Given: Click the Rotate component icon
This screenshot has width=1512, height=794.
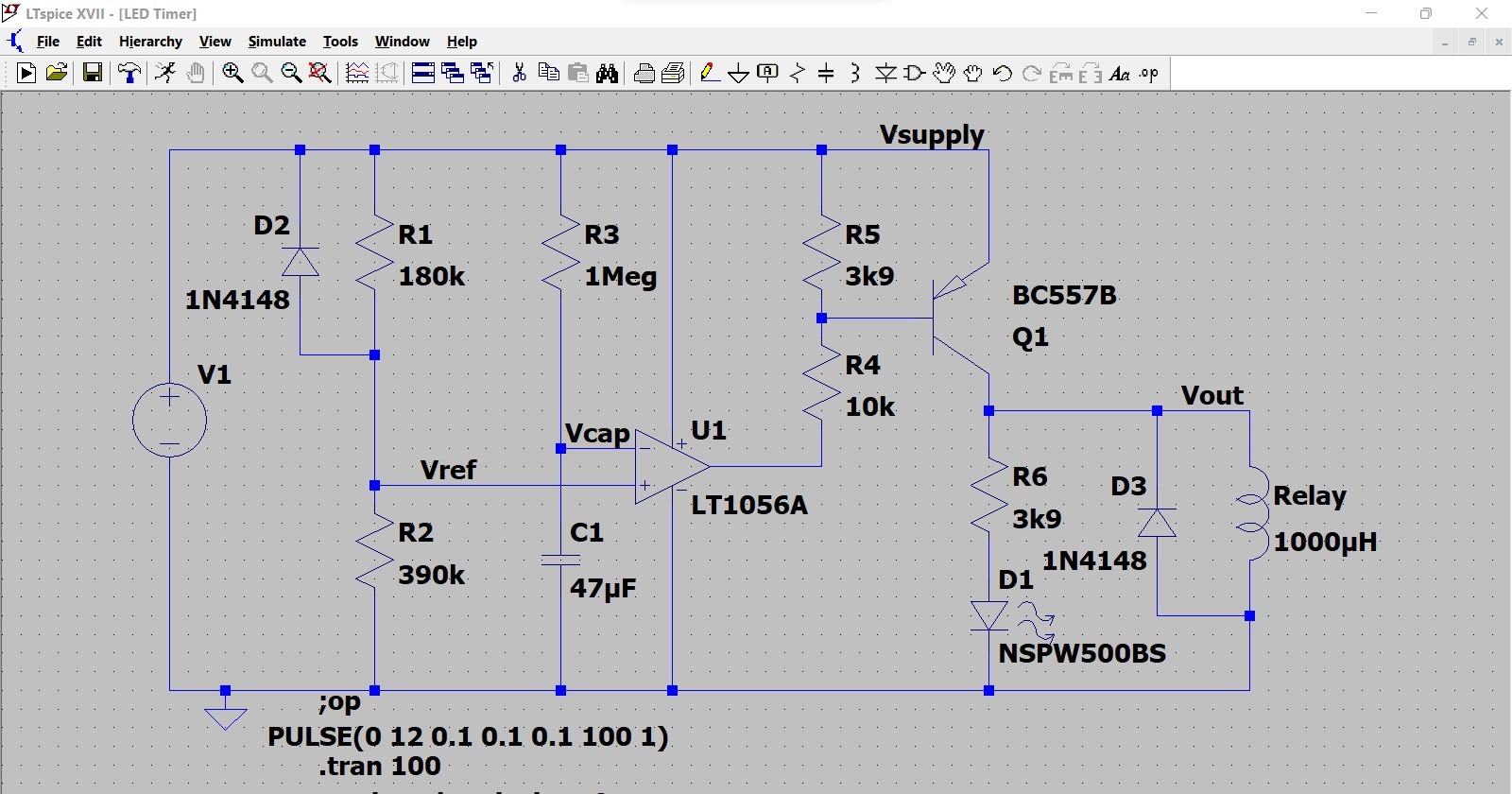Looking at the screenshot, I should click(1061, 73).
